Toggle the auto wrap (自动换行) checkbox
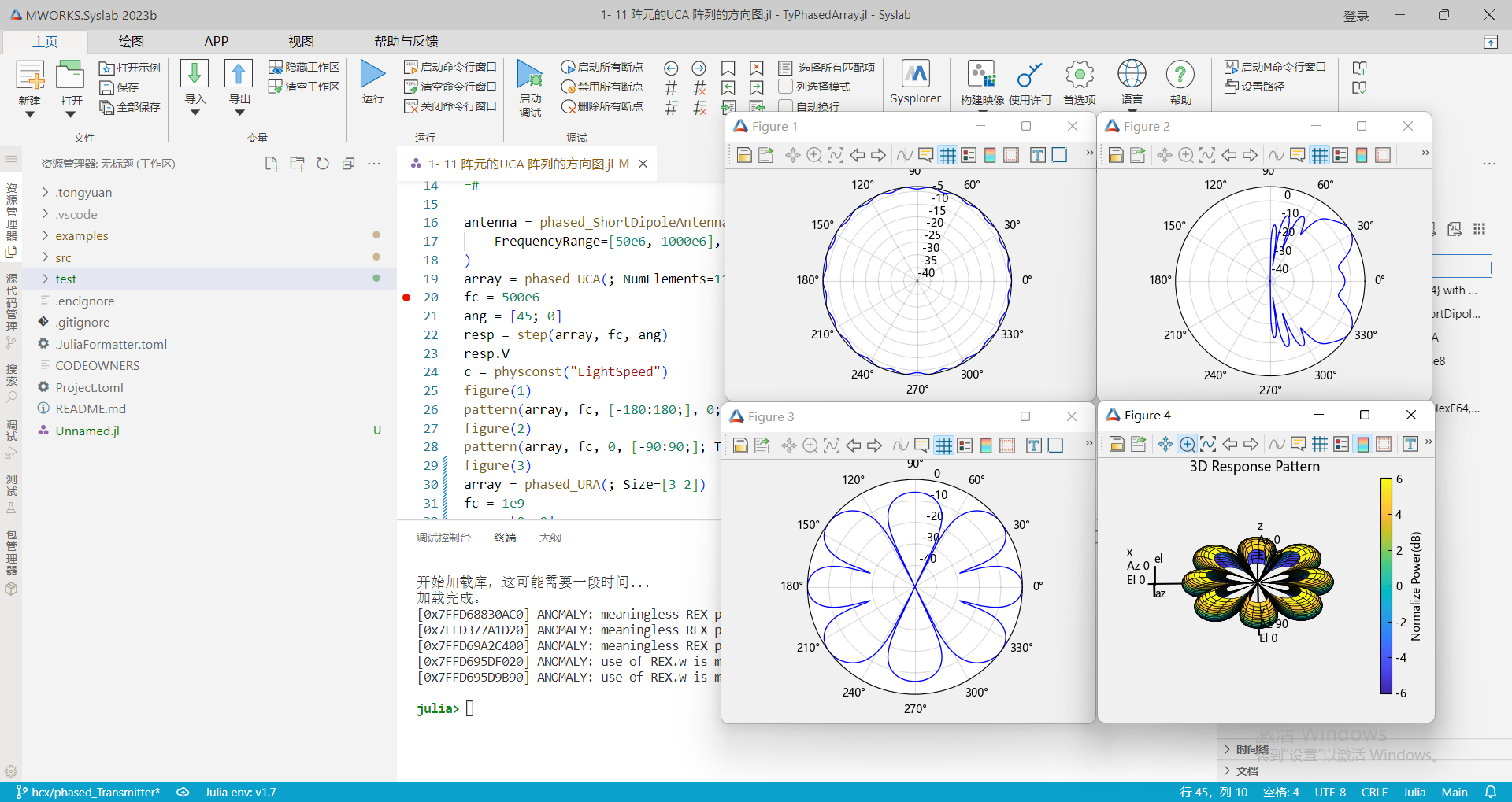The image size is (1512, 802). coord(785,106)
